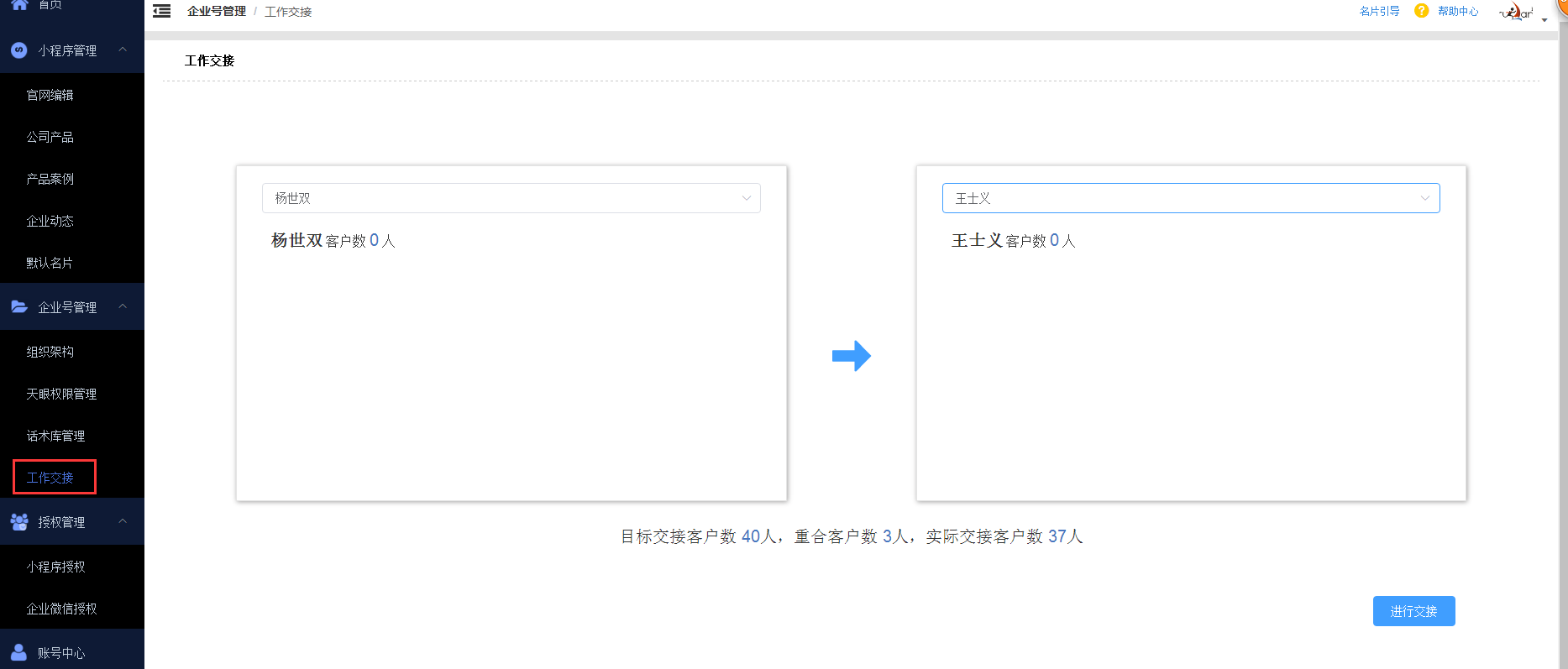Collapse the 授权管理 menu section
This screenshot has width=1568, height=669.
point(123,522)
